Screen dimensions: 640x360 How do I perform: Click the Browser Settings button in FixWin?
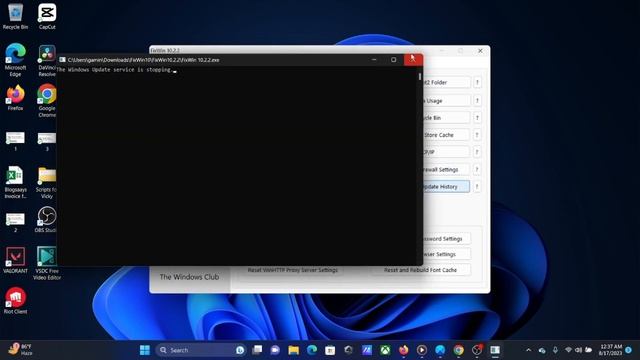446,254
